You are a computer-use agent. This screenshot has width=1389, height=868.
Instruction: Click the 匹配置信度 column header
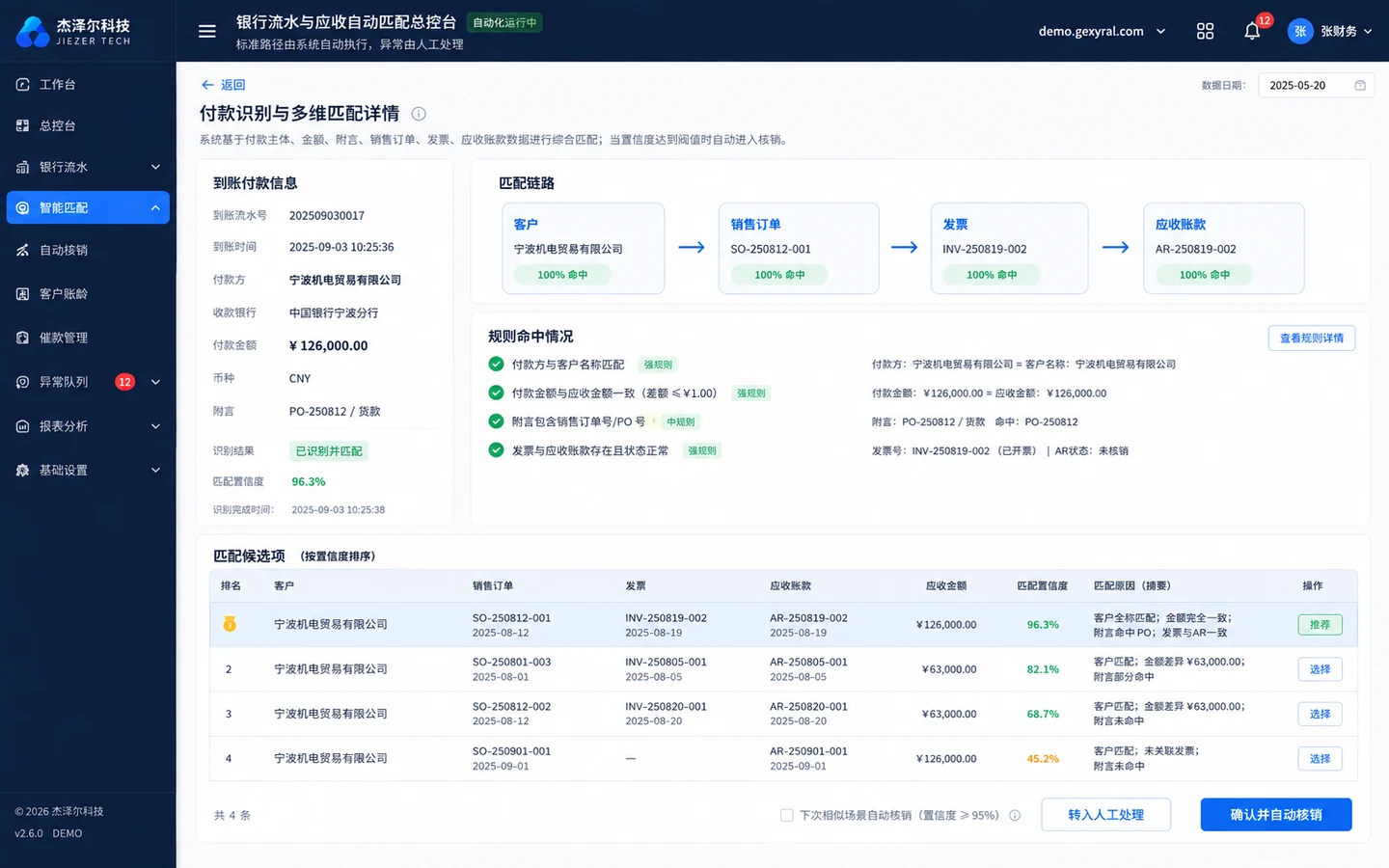coord(1042,585)
